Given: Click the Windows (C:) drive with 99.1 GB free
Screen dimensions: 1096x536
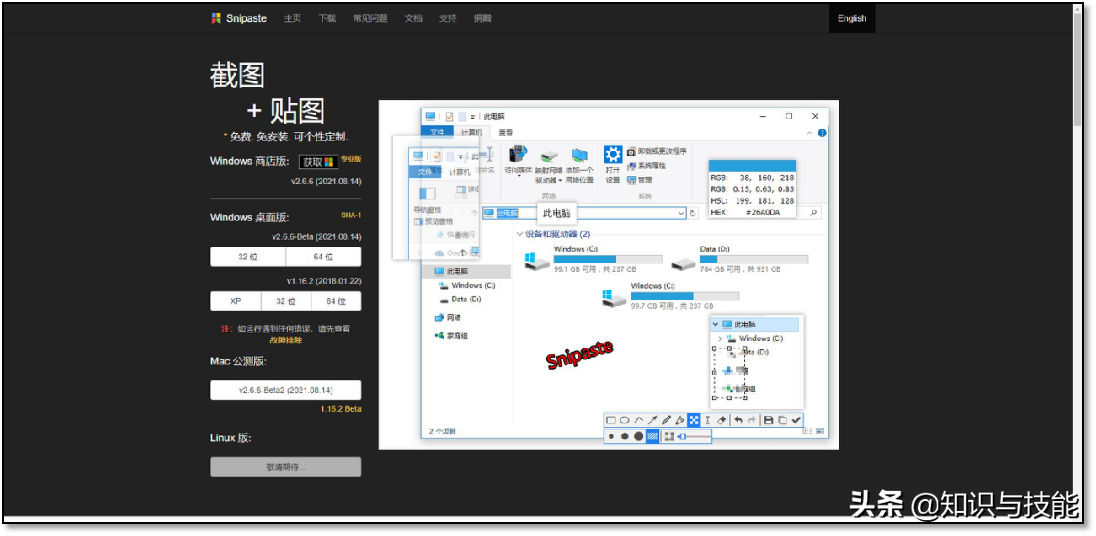Looking at the screenshot, I should (593, 259).
